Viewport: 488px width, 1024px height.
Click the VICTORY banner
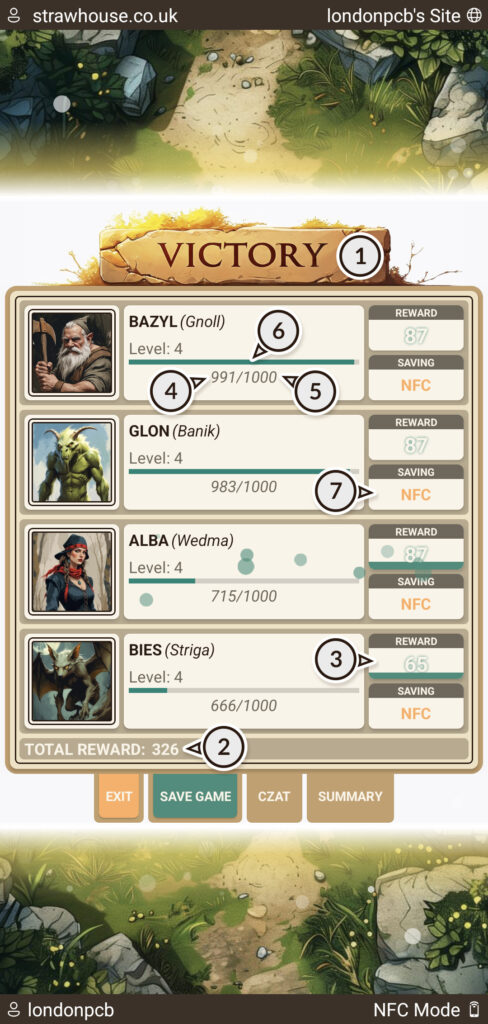244,255
